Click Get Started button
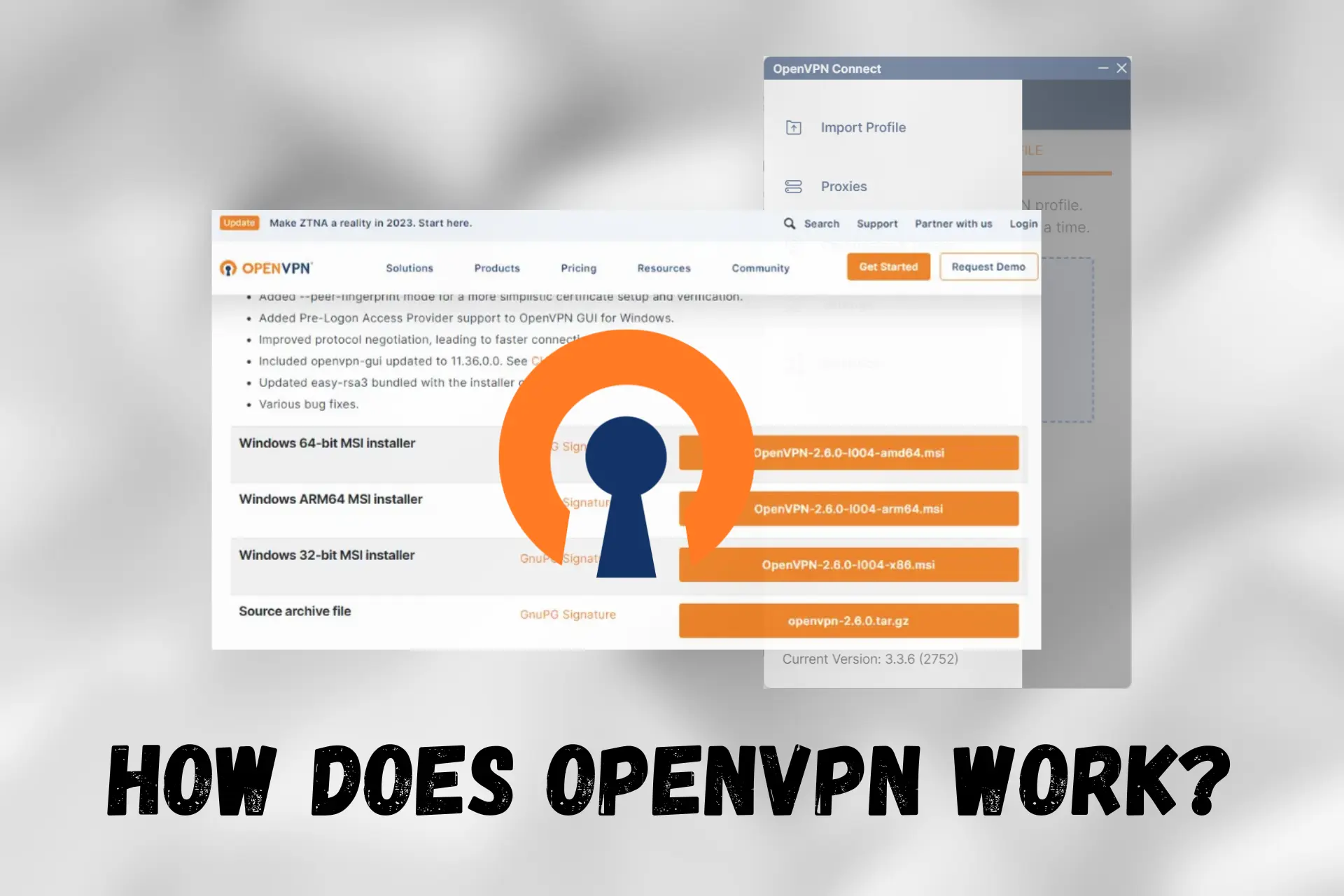 pos(886,267)
